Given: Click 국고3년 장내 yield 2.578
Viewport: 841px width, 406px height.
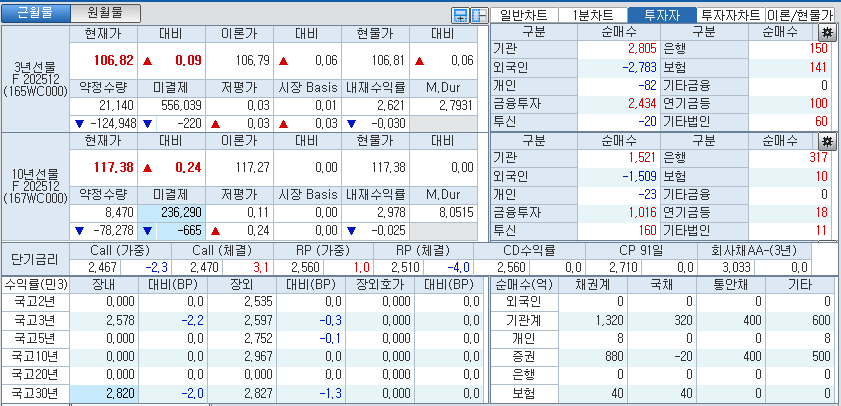Looking at the screenshot, I should tap(121, 321).
